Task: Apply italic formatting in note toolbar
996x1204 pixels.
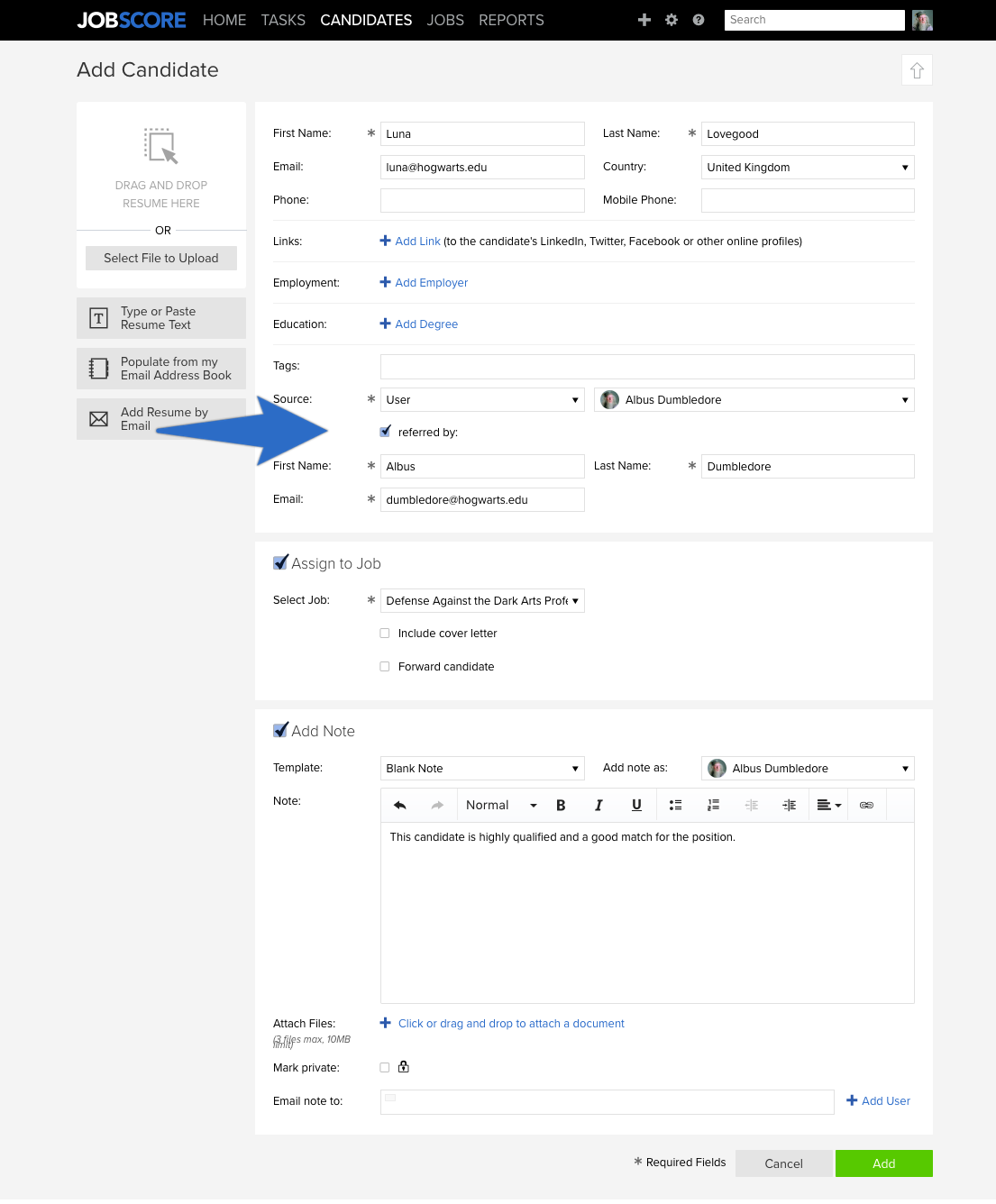Action: click(599, 805)
